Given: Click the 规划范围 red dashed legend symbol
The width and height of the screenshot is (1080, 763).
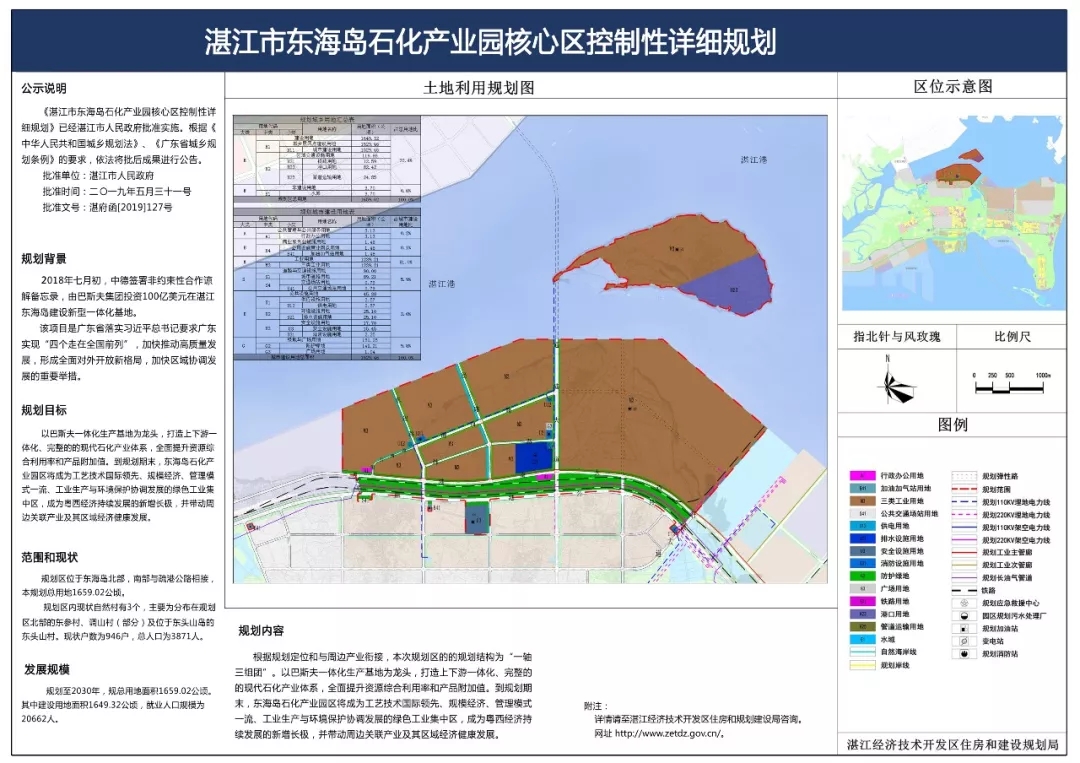Looking at the screenshot, I should (x=964, y=489).
